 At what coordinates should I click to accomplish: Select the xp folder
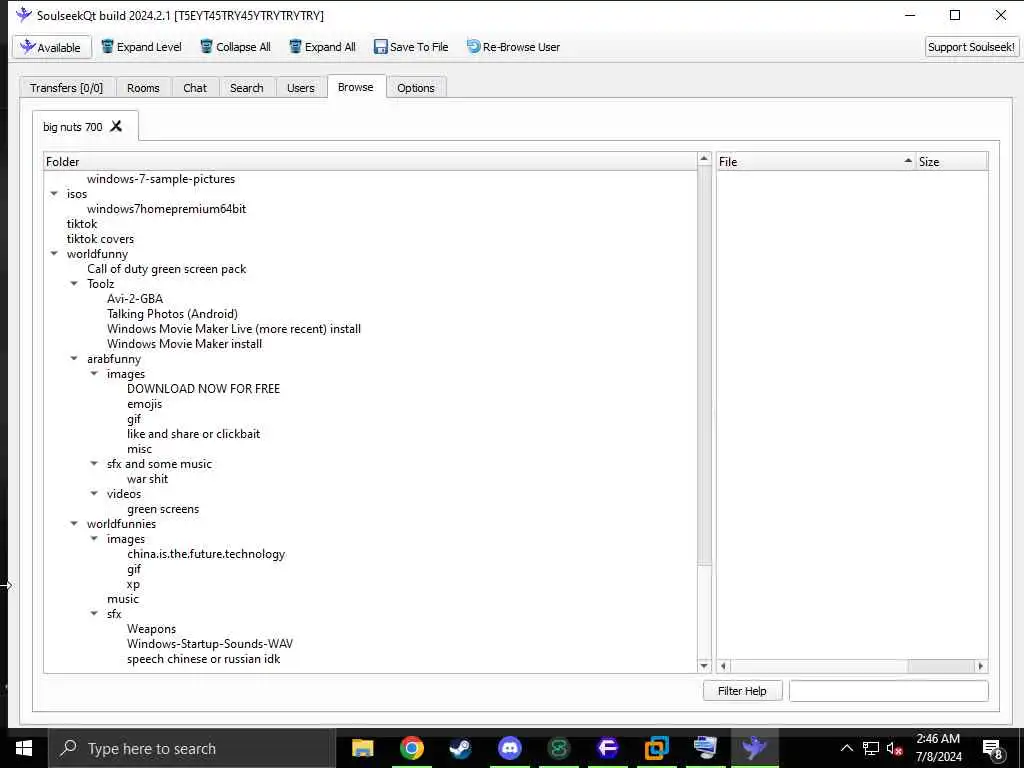(x=133, y=584)
